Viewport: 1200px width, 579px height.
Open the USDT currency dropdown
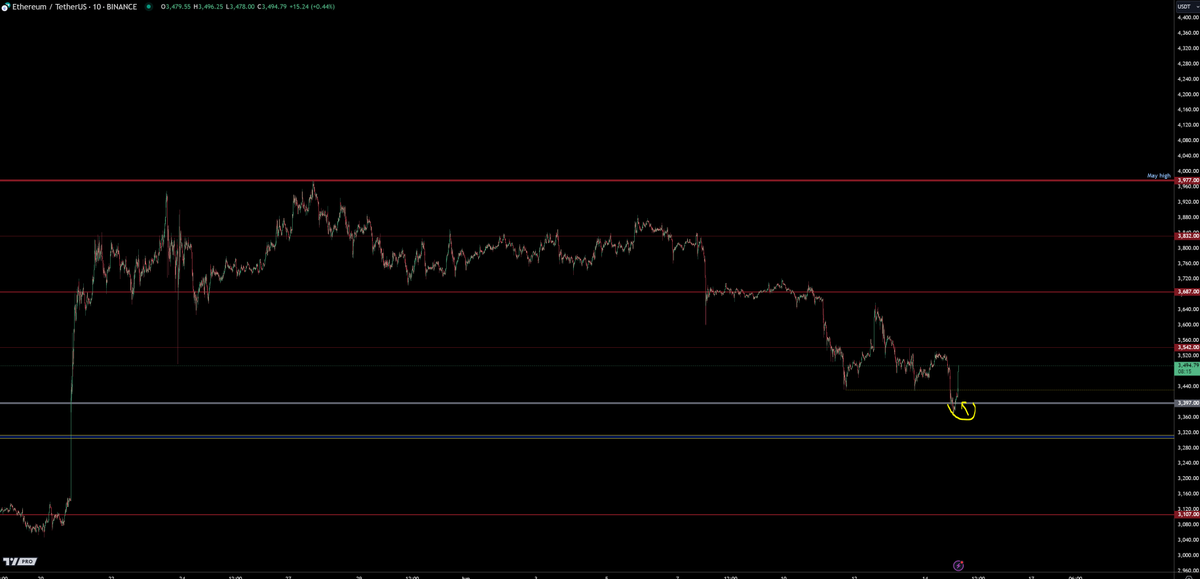[1186, 6]
